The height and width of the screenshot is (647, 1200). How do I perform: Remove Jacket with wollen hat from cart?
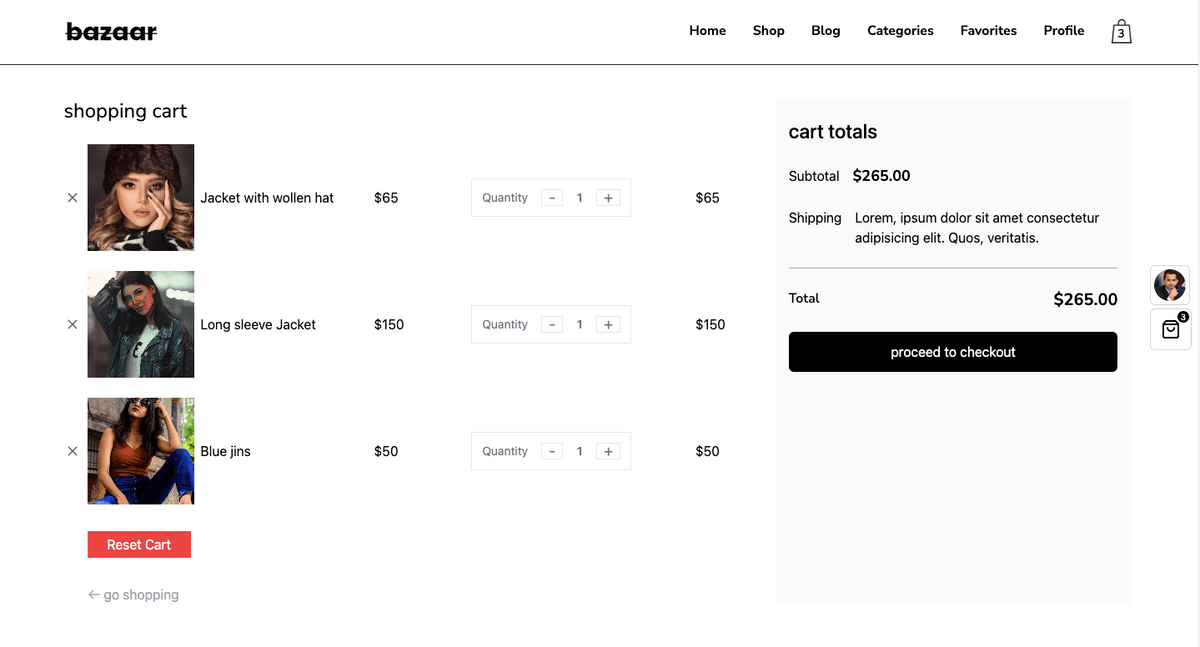click(x=72, y=198)
